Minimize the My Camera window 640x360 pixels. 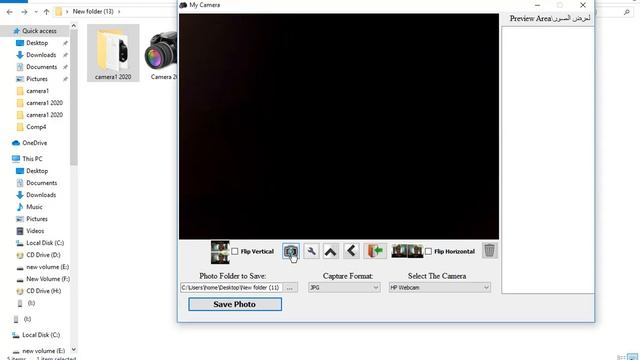538,5
